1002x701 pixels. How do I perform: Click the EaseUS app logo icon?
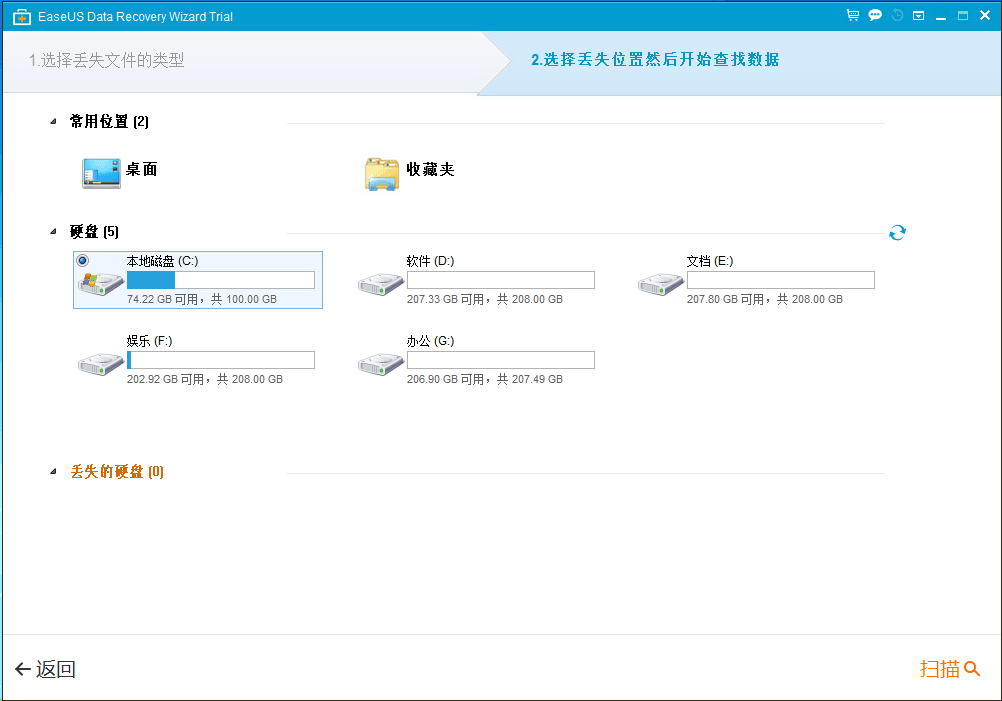coord(22,17)
